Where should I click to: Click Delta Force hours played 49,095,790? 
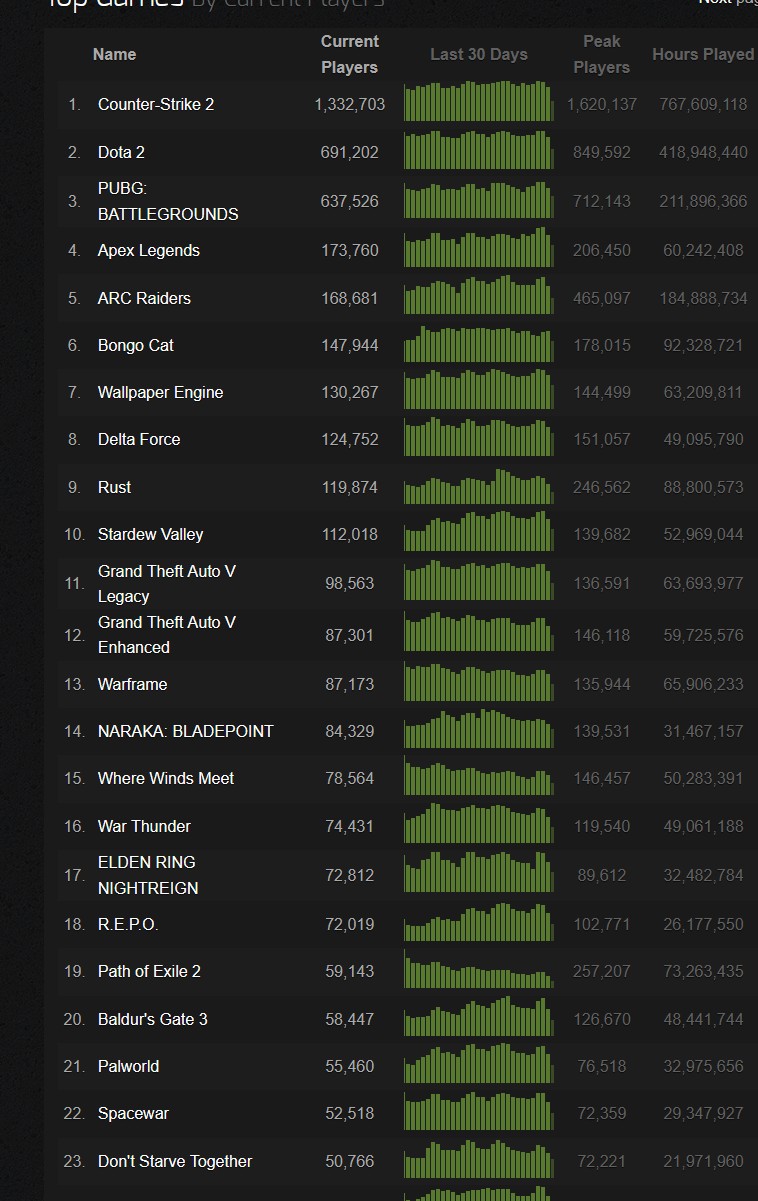coord(703,439)
